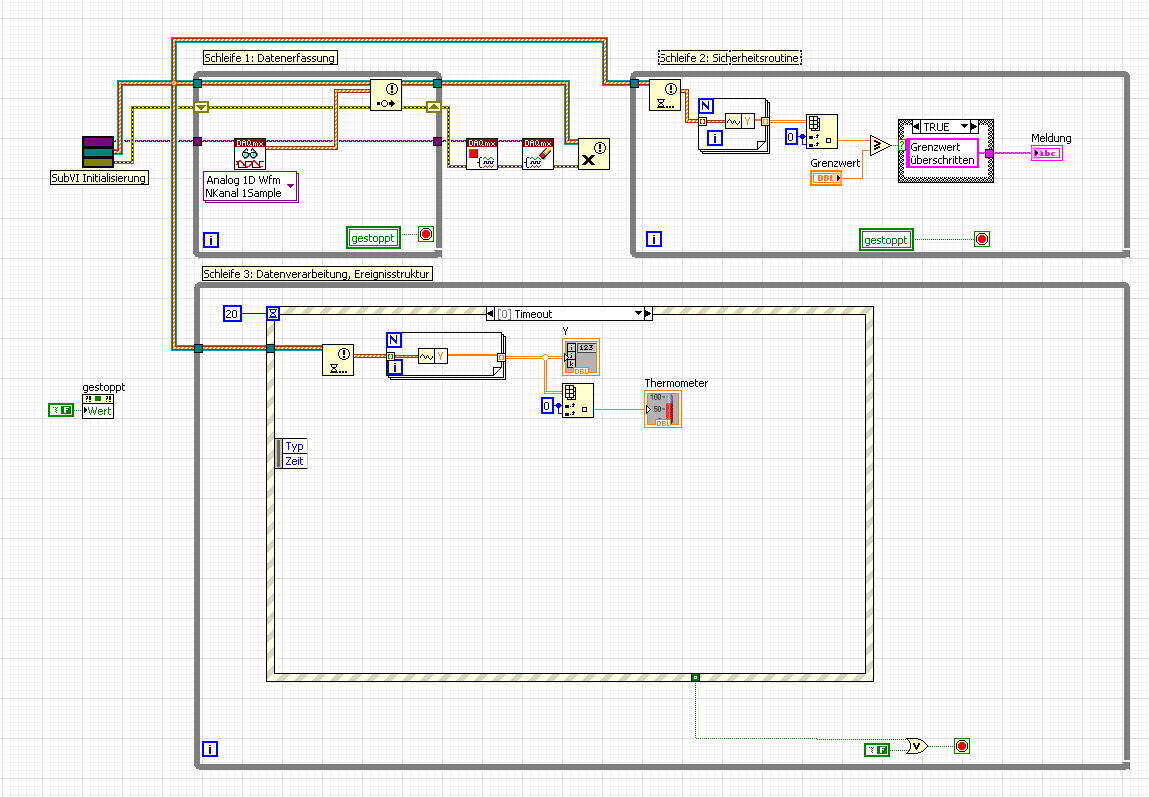Click the Unbundle Y node in Timeout case For Loop
1149x797 pixels.
click(x=432, y=356)
